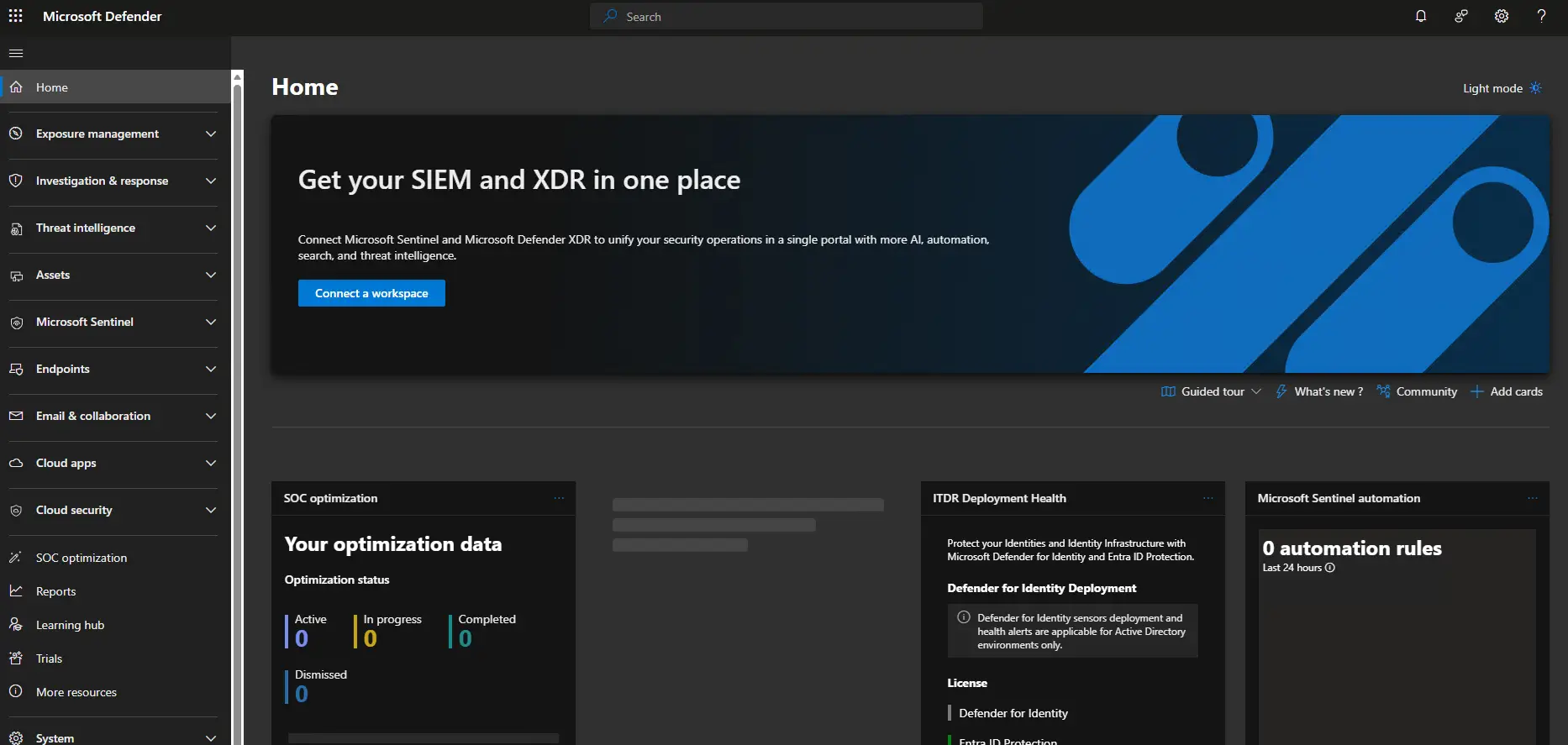Open the app launcher waffle icon
Viewport: 1568px width, 745px height.
point(15,16)
